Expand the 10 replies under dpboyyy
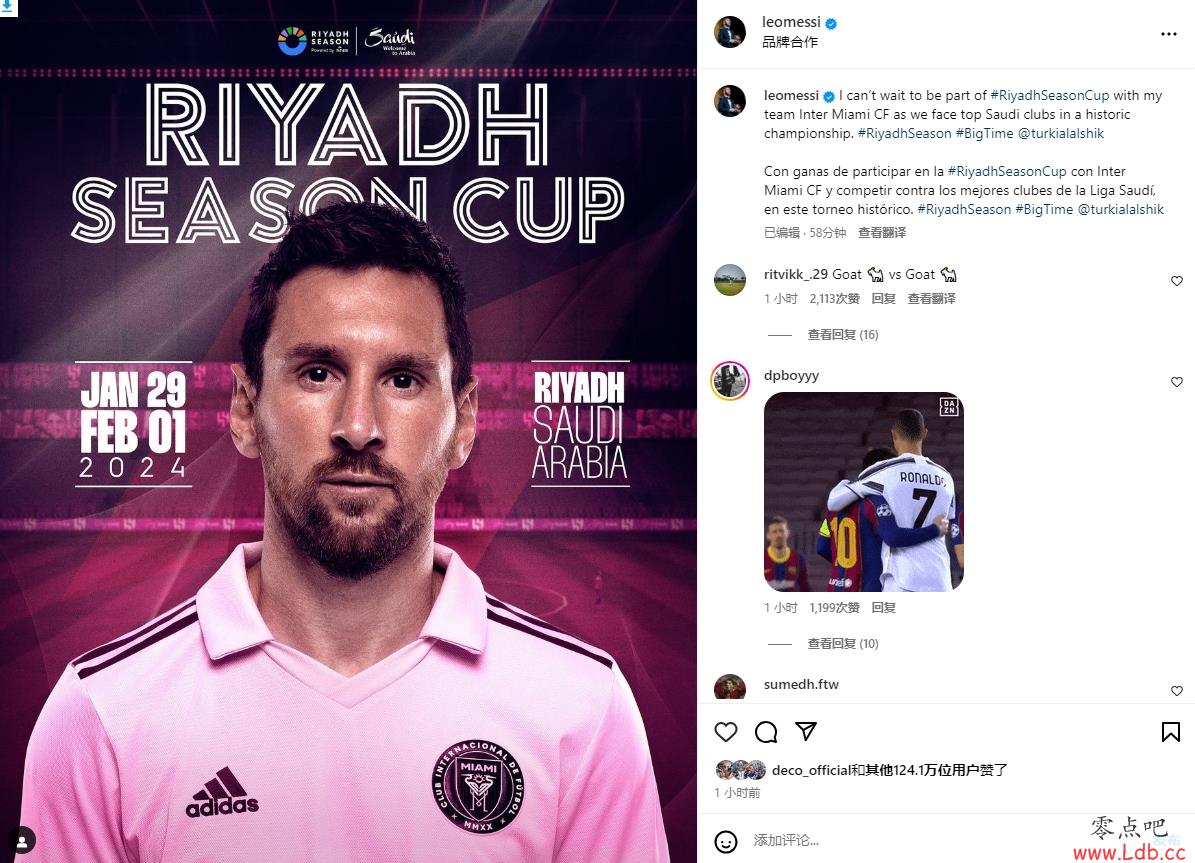 pos(842,643)
